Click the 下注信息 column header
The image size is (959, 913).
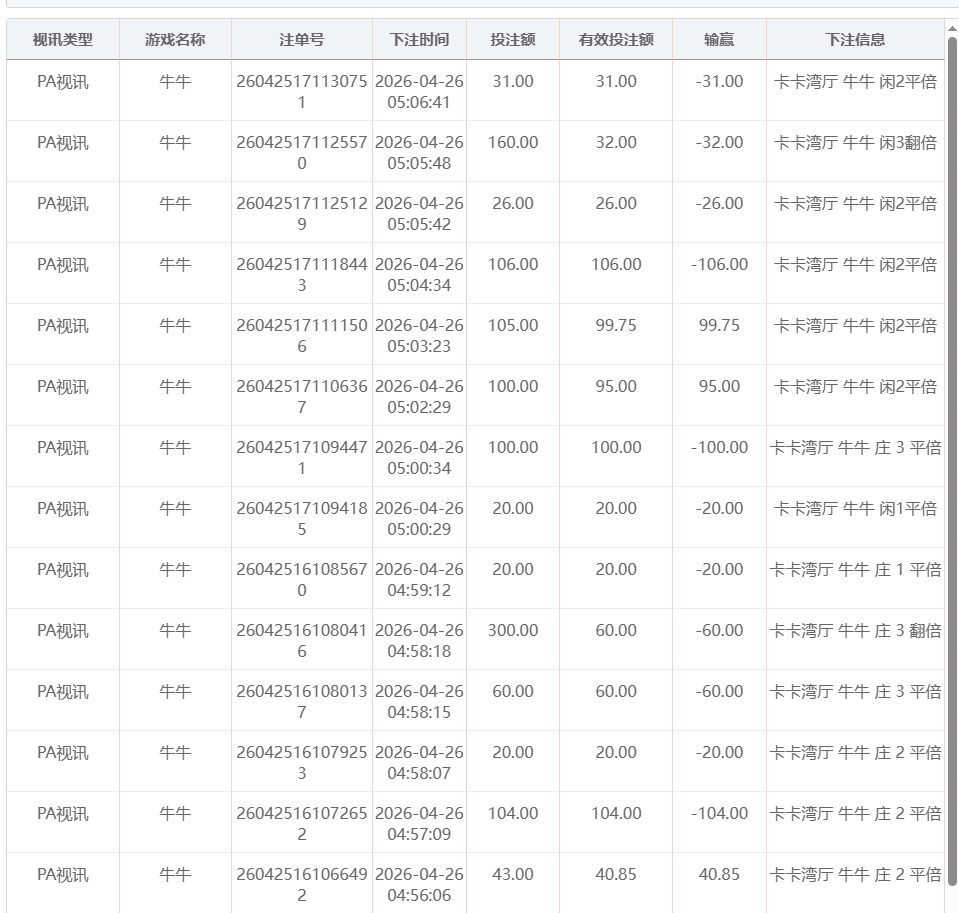tap(855, 40)
